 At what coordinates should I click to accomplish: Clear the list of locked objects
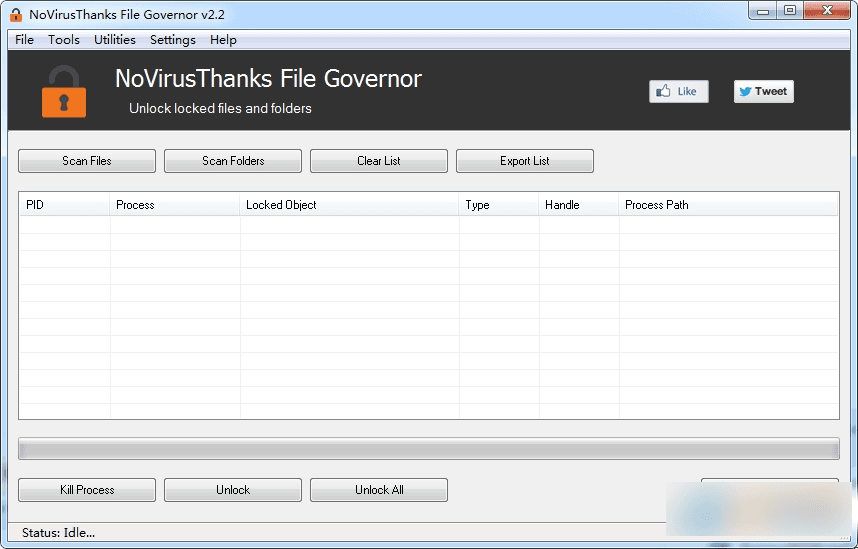[379, 161]
